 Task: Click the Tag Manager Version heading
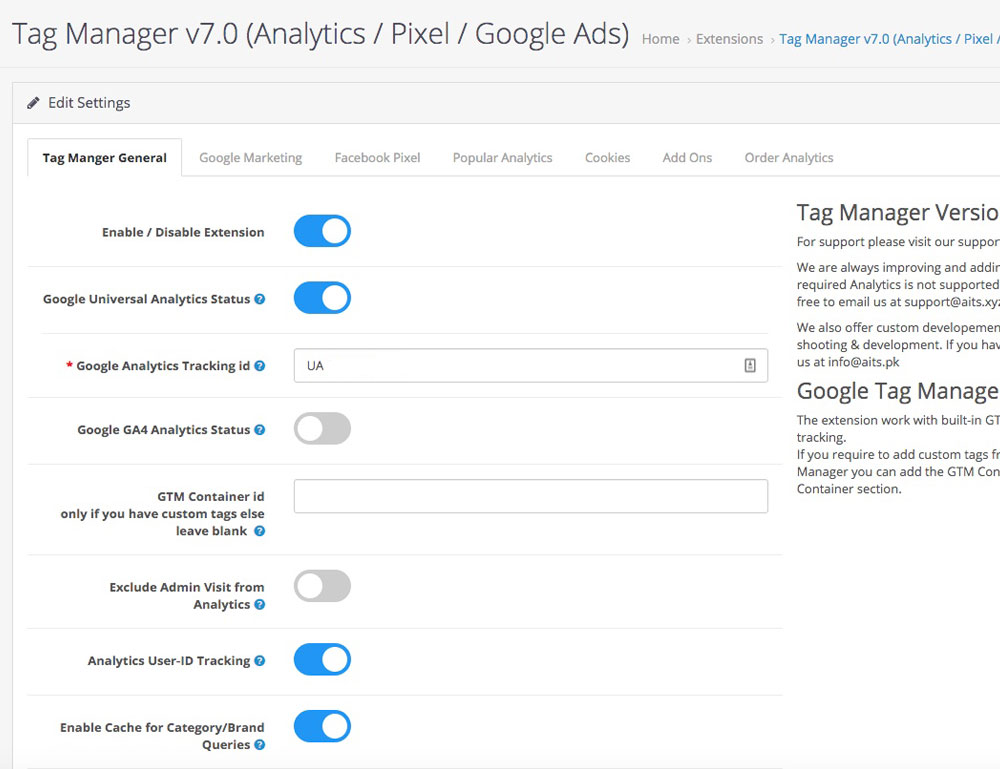pos(898,212)
